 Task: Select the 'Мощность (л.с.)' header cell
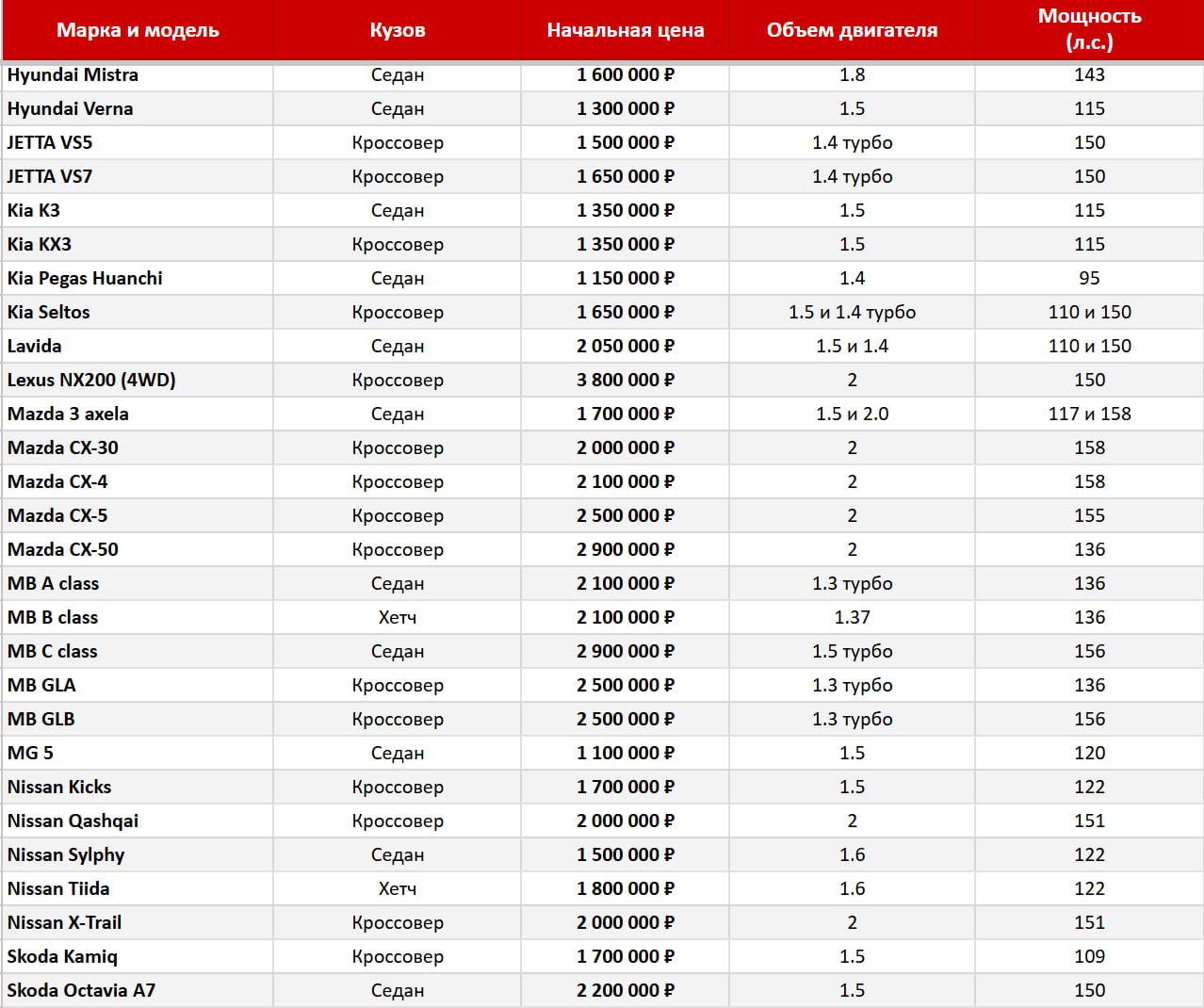click(x=1089, y=29)
